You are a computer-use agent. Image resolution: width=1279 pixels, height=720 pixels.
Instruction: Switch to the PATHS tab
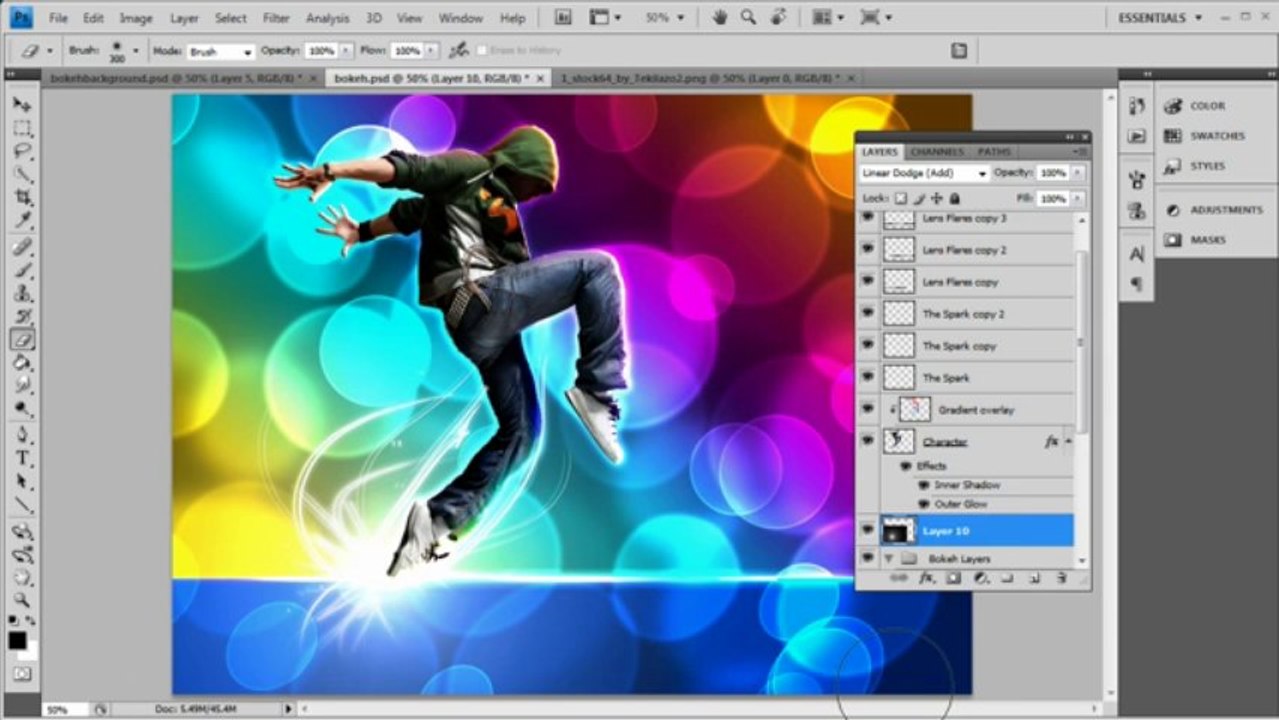tap(994, 151)
